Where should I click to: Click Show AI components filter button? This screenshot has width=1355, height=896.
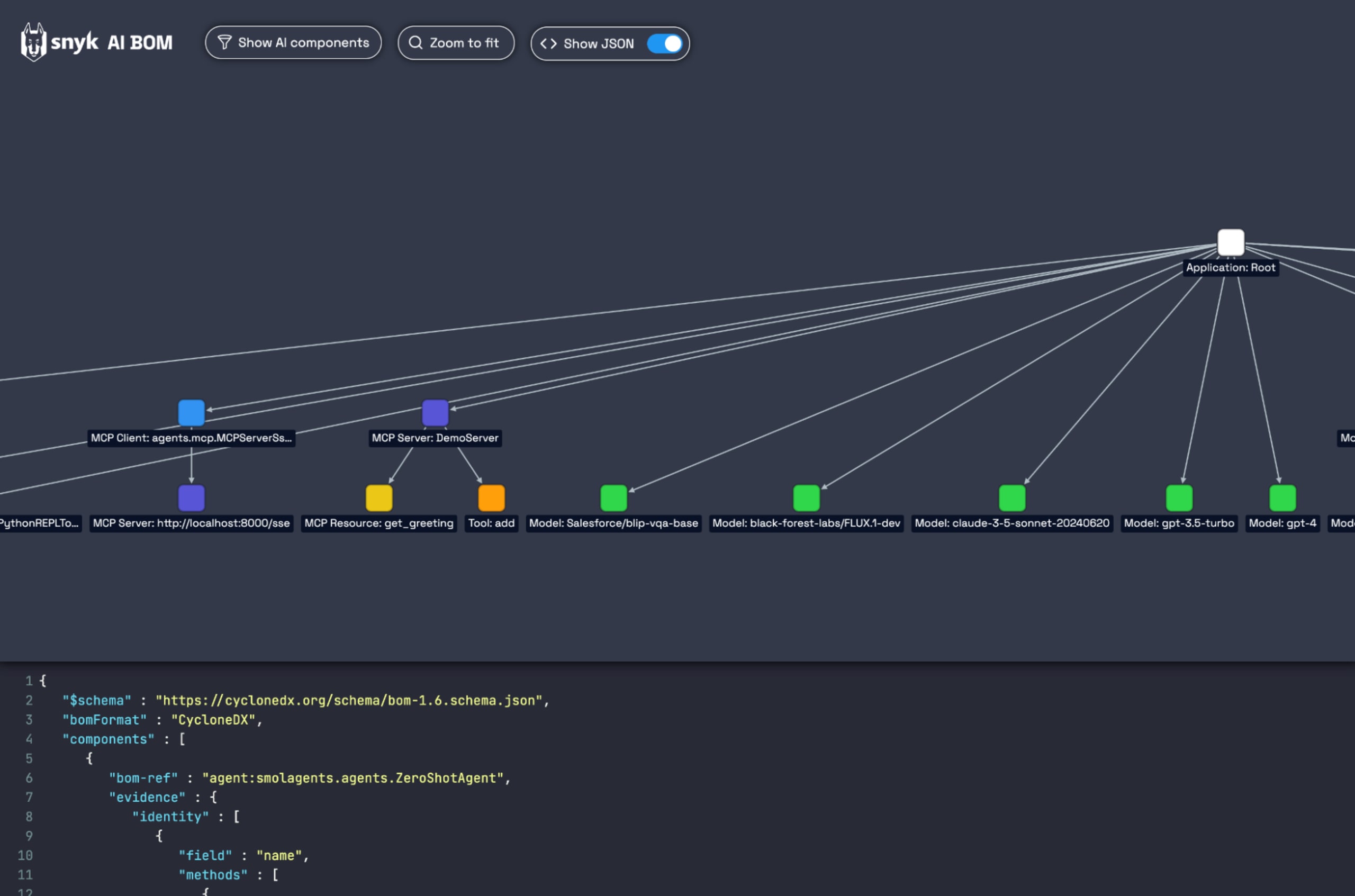pyautogui.click(x=293, y=42)
